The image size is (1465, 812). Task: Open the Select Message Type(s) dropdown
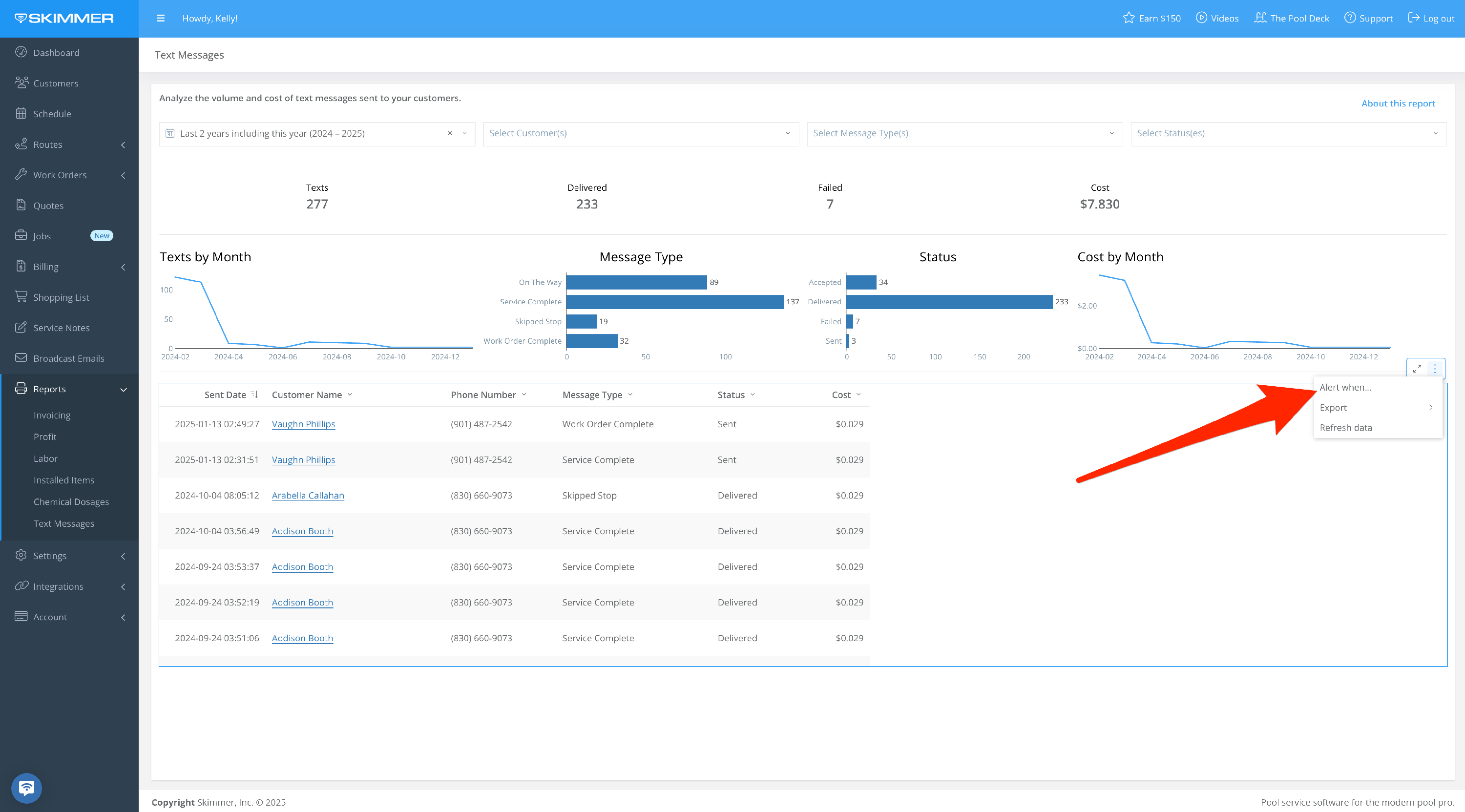pyautogui.click(x=964, y=133)
